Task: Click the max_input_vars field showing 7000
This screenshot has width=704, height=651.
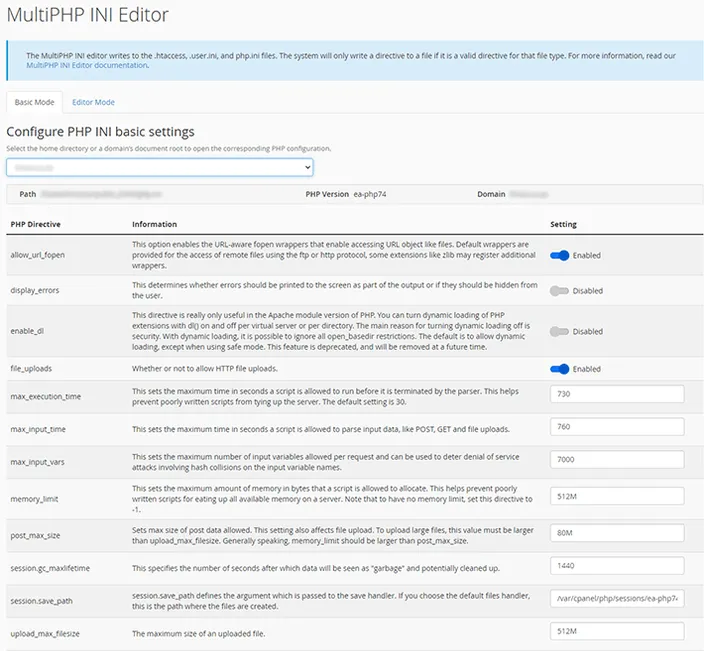Action: coord(617,459)
